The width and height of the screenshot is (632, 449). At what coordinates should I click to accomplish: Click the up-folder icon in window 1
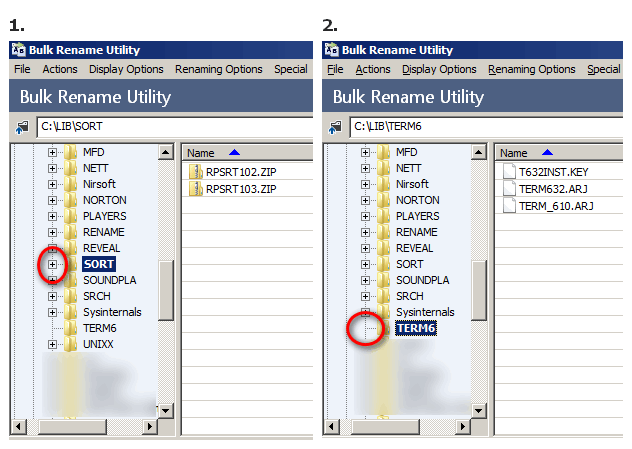coord(22,127)
